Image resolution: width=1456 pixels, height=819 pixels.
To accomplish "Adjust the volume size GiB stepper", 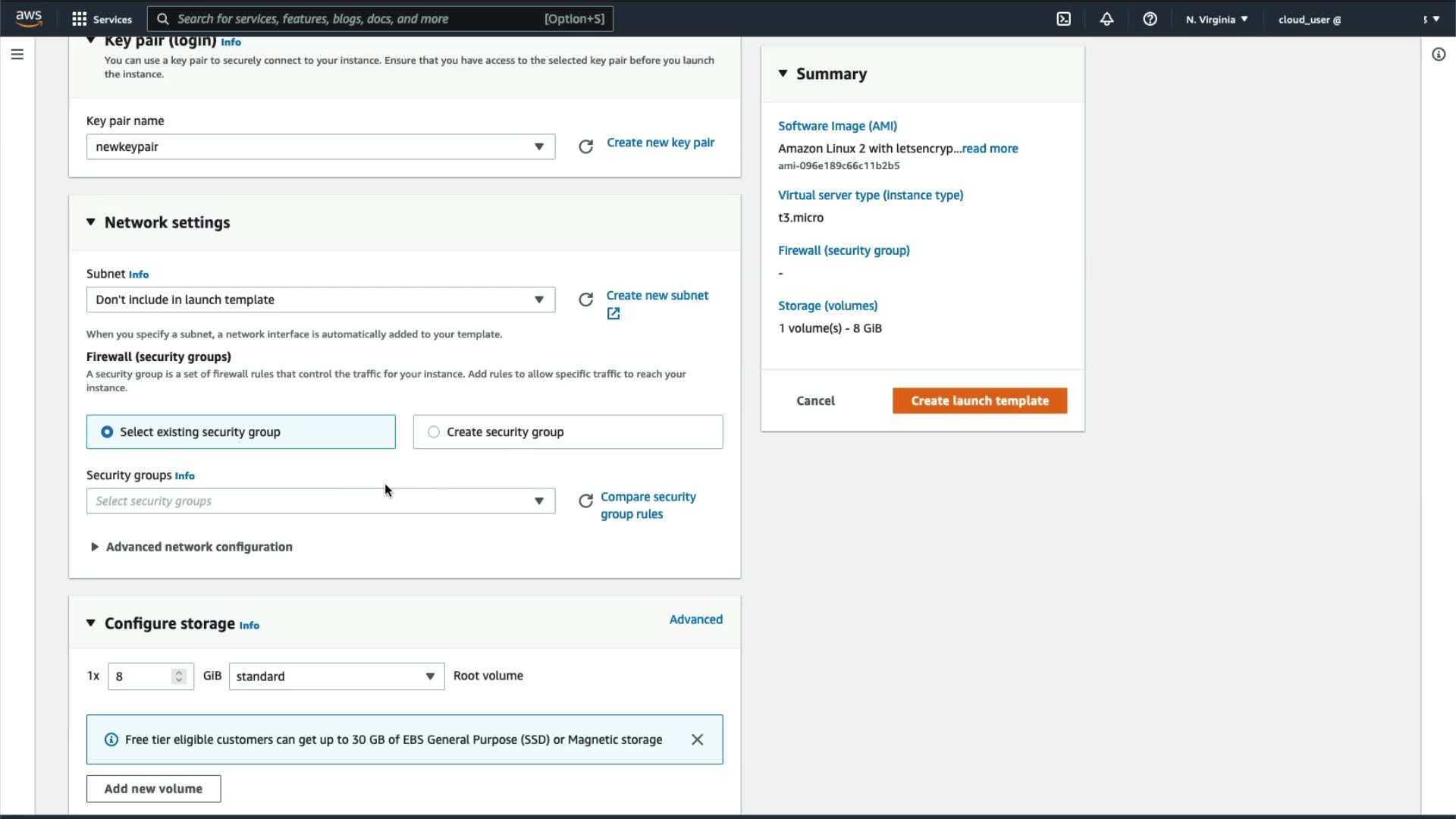I will point(179,676).
